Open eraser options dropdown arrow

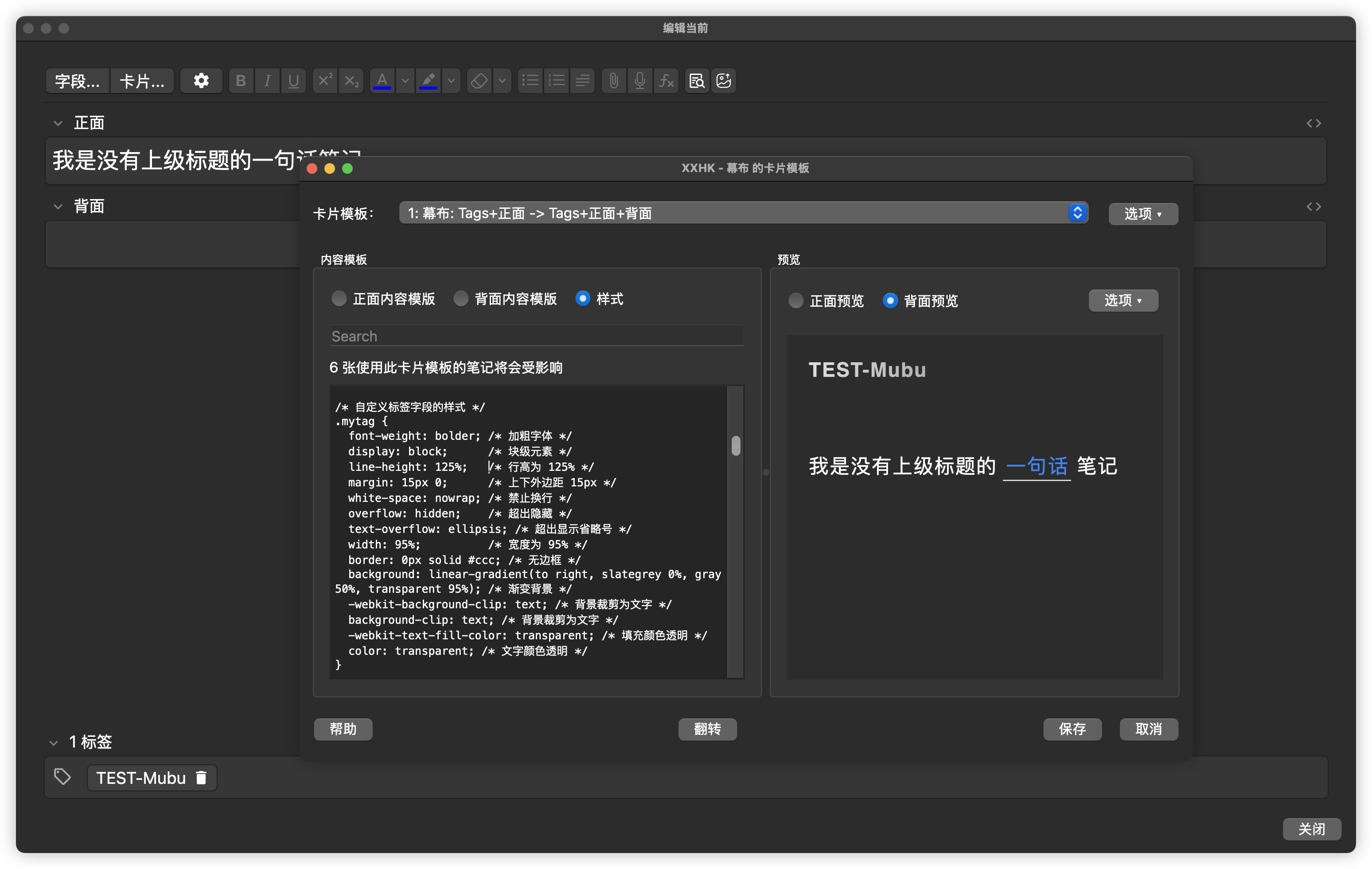point(502,81)
